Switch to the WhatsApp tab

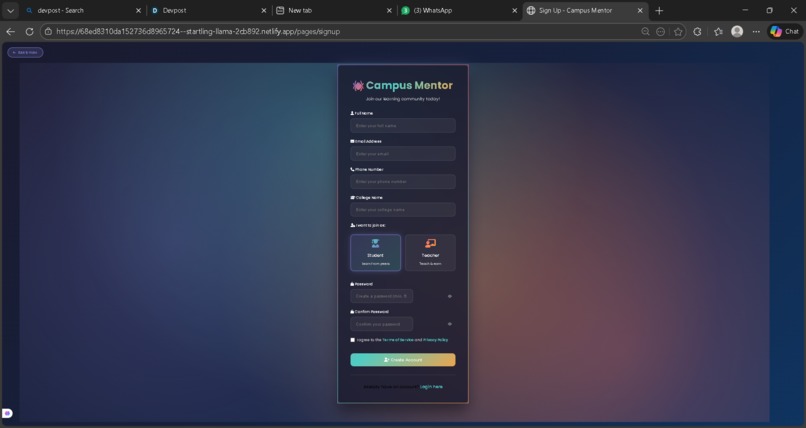click(x=460, y=10)
